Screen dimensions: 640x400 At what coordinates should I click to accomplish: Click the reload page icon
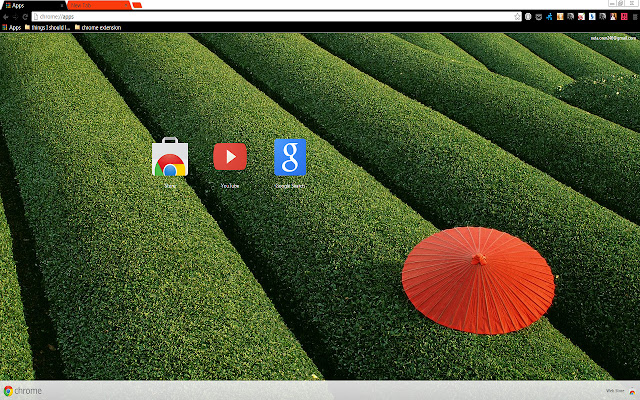pyautogui.click(x=26, y=17)
